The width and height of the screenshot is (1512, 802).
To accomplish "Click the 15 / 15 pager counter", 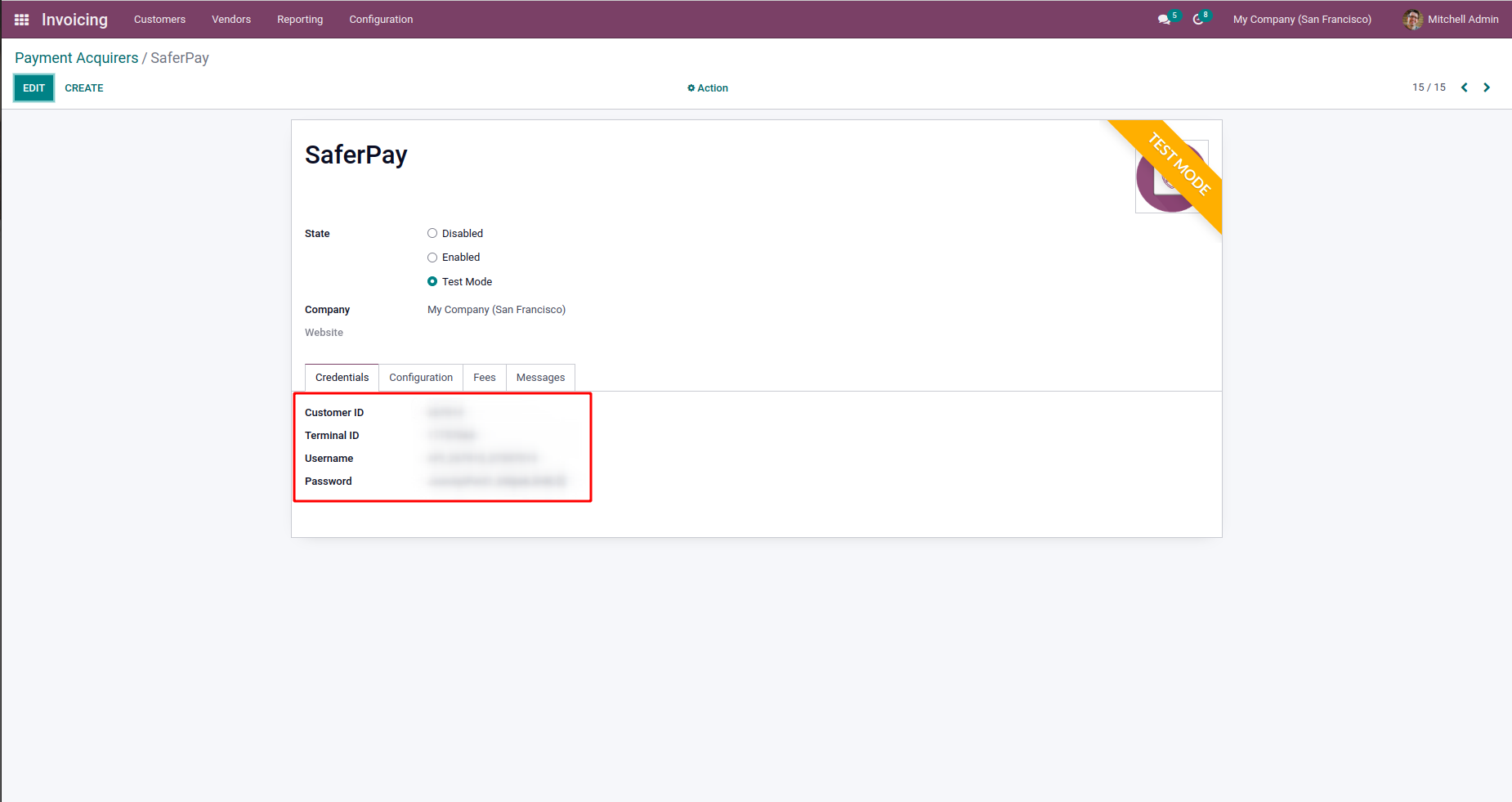I will tap(1429, 87).
